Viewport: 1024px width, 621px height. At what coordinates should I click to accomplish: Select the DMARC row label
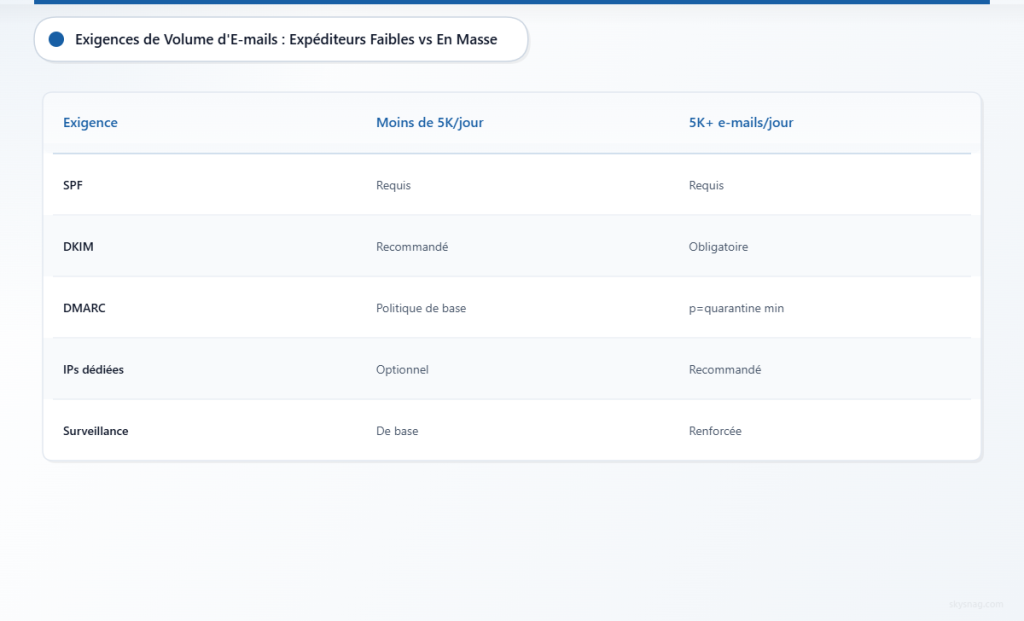(84, 308)
